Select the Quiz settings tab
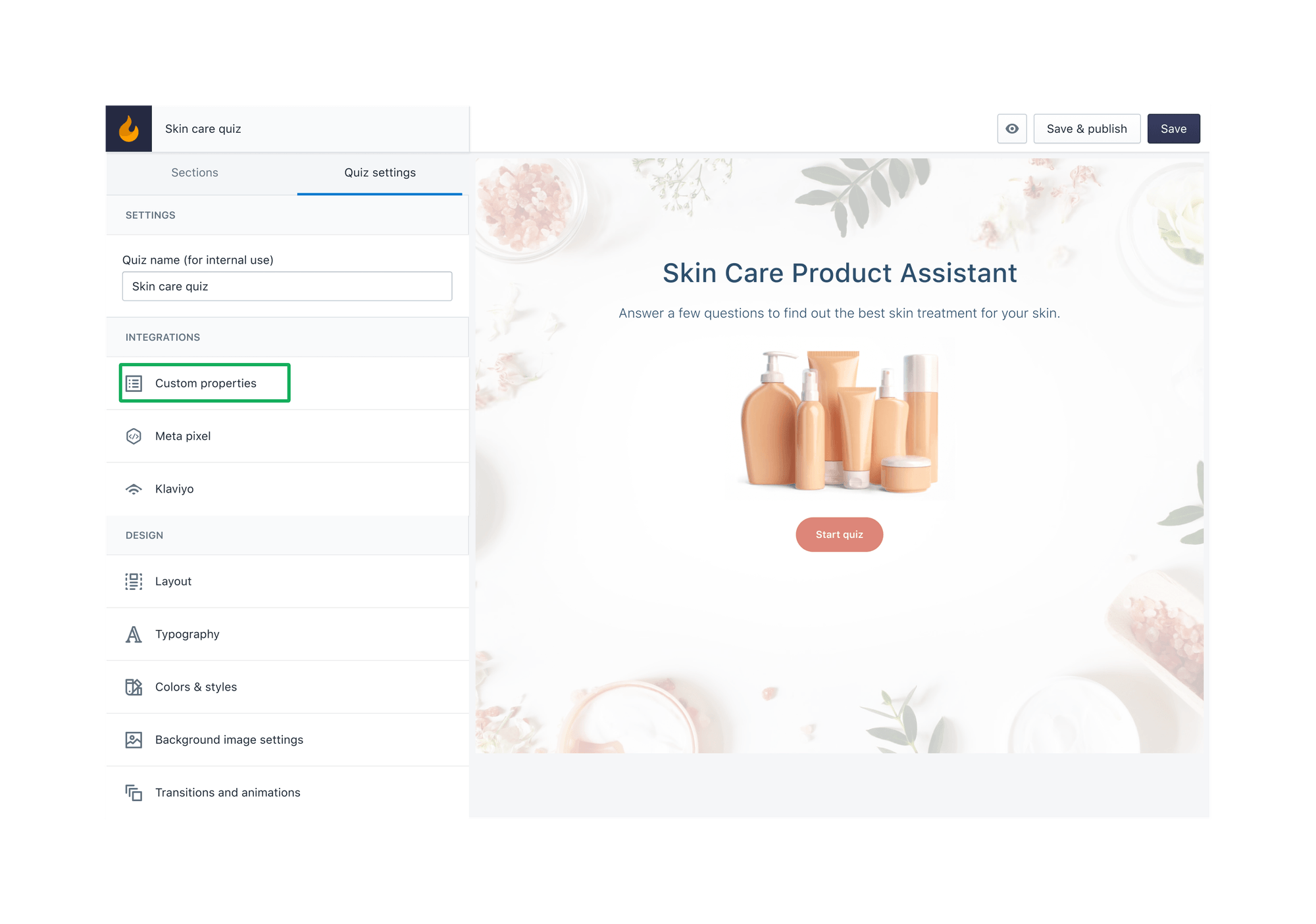Viewport: 1316px width, 924px height. [x=380, y=173]
